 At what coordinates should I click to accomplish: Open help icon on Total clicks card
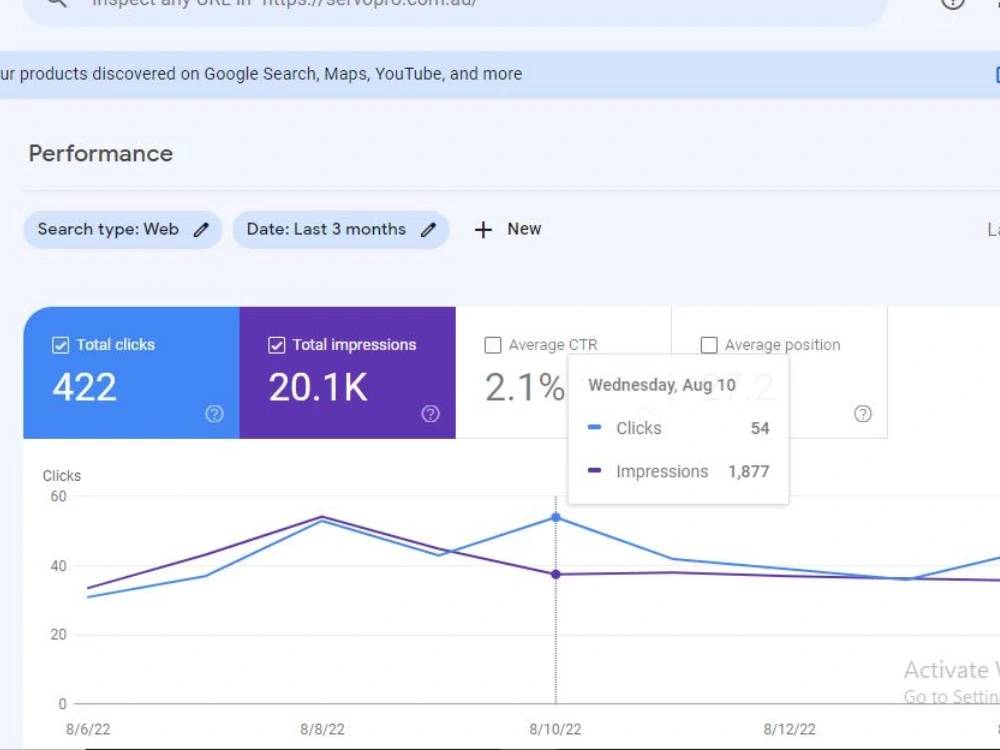click(214, 414)
